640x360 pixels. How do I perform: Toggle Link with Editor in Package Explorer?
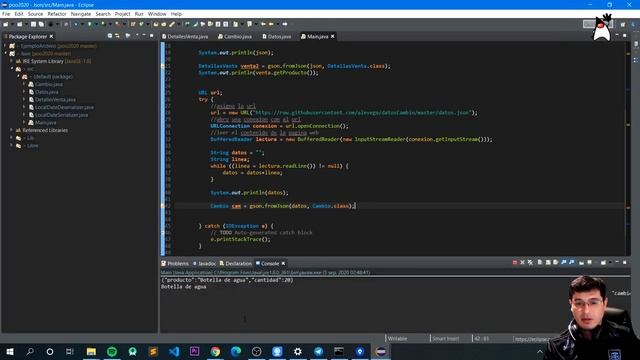[117, 36]
